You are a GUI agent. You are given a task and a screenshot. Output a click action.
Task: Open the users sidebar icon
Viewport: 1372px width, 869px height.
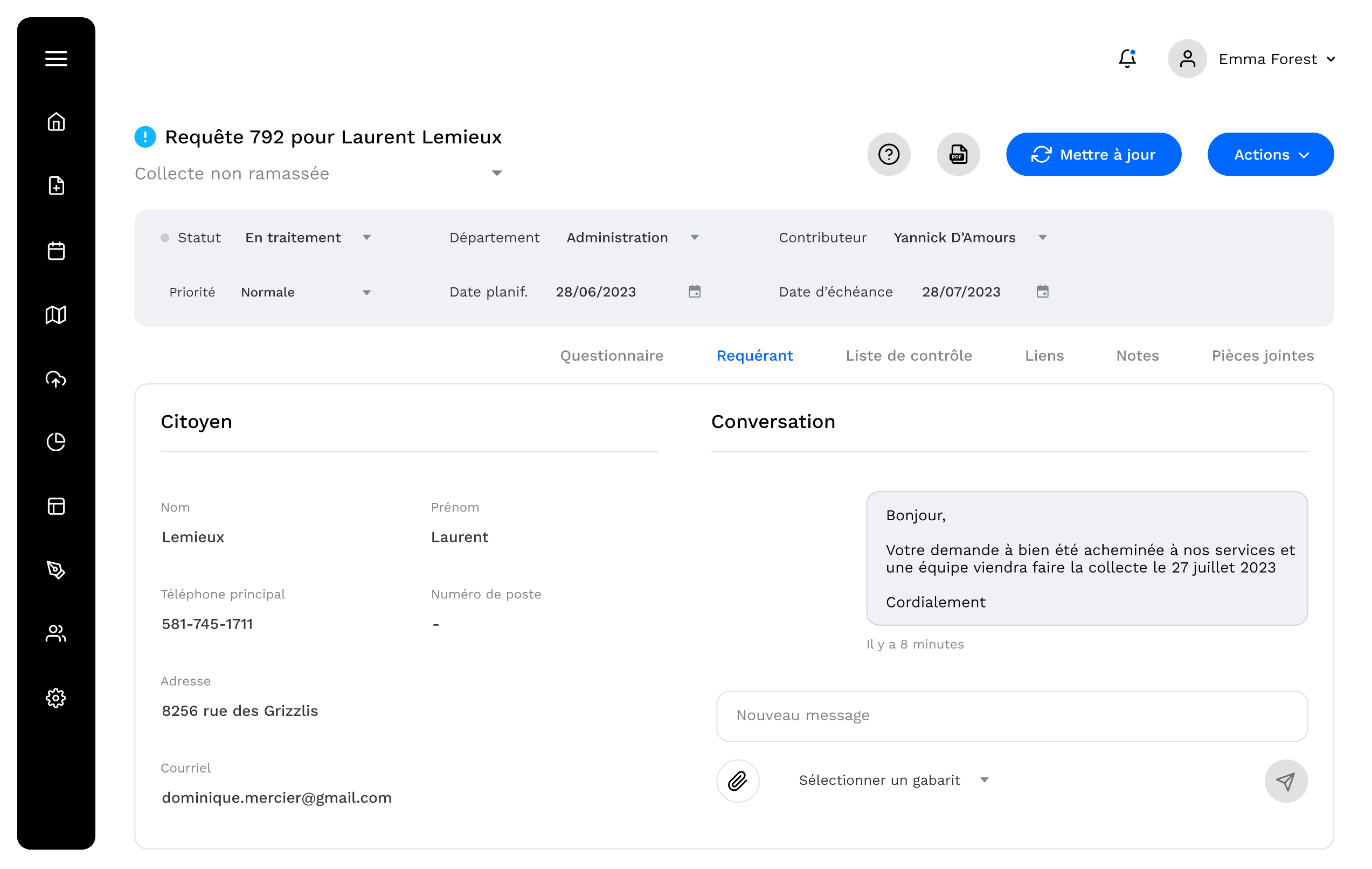[x=56, y=633]
